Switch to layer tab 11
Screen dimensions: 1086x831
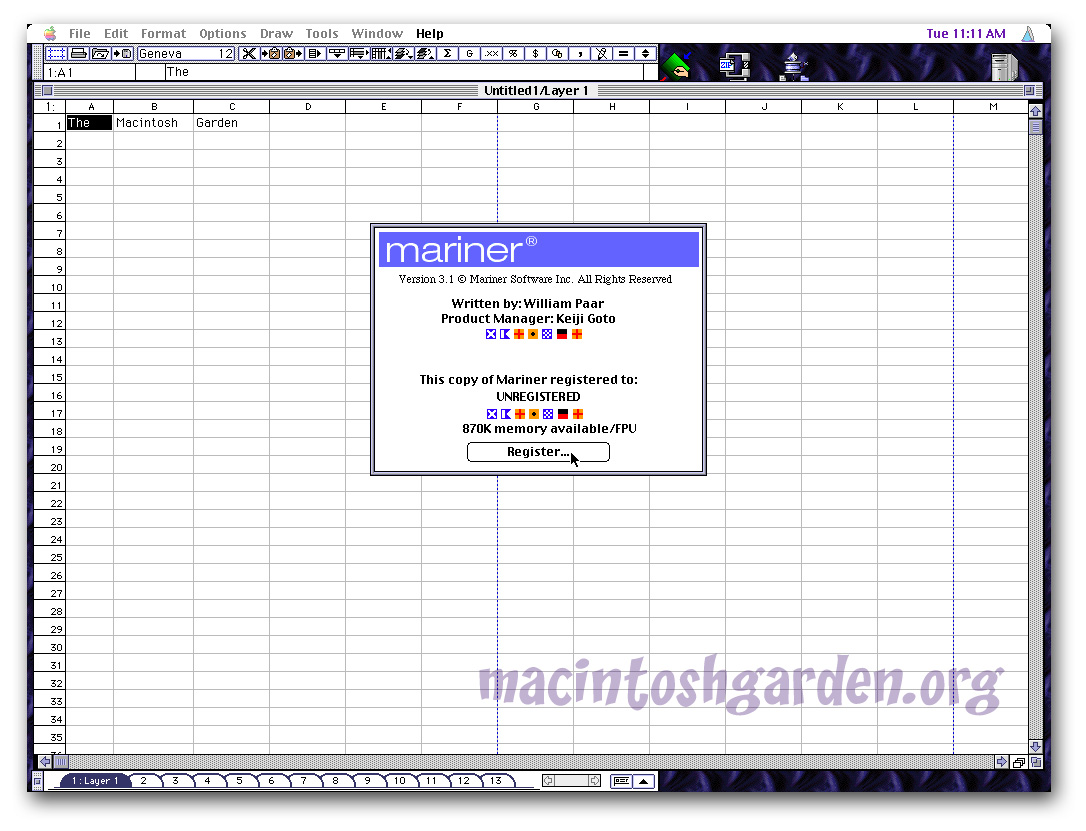[x=431, y=780]
